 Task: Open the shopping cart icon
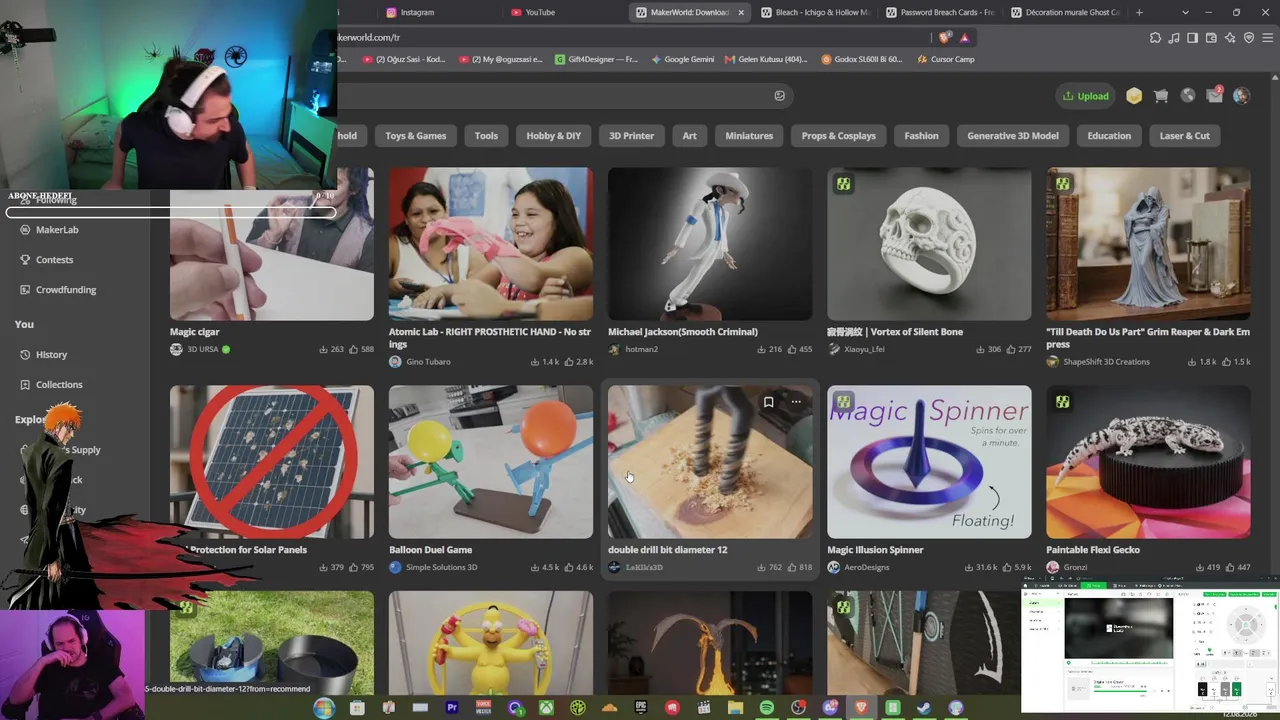tap(1161, 96)
